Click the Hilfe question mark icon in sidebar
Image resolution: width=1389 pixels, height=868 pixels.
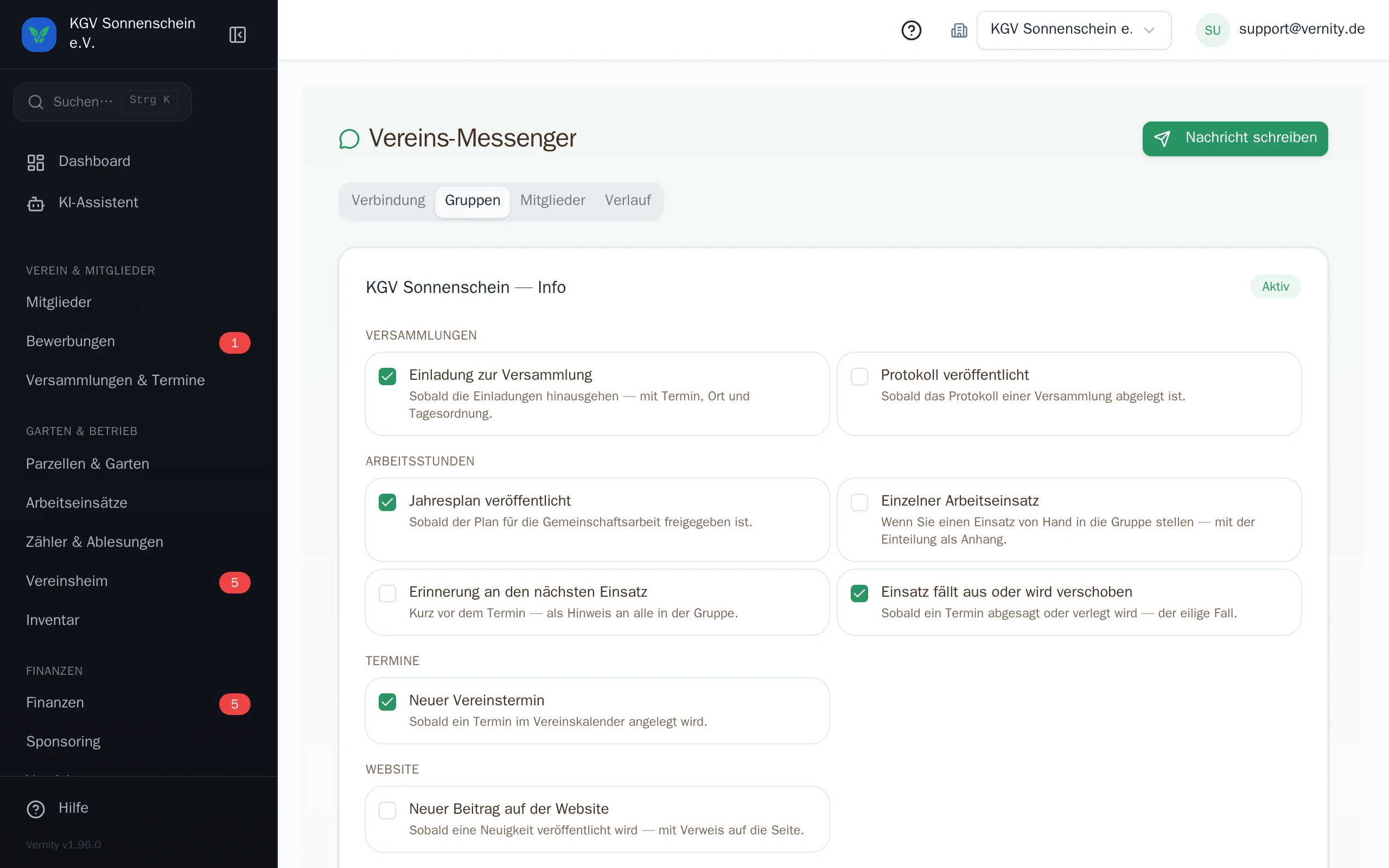(x=36, y=809)
